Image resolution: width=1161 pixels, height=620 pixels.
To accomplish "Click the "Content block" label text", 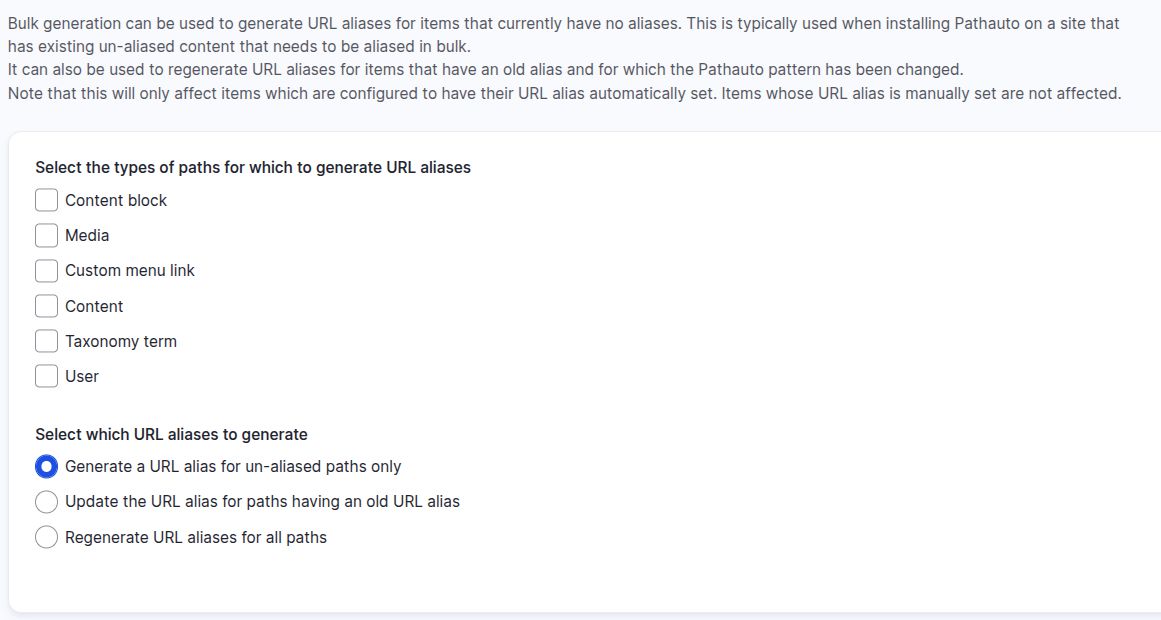I will pos(116,201).
